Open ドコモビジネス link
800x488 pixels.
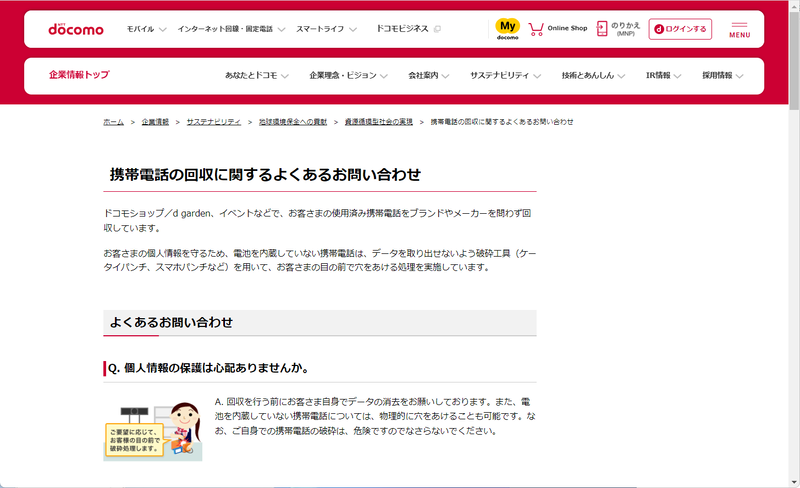click(402, 29)
